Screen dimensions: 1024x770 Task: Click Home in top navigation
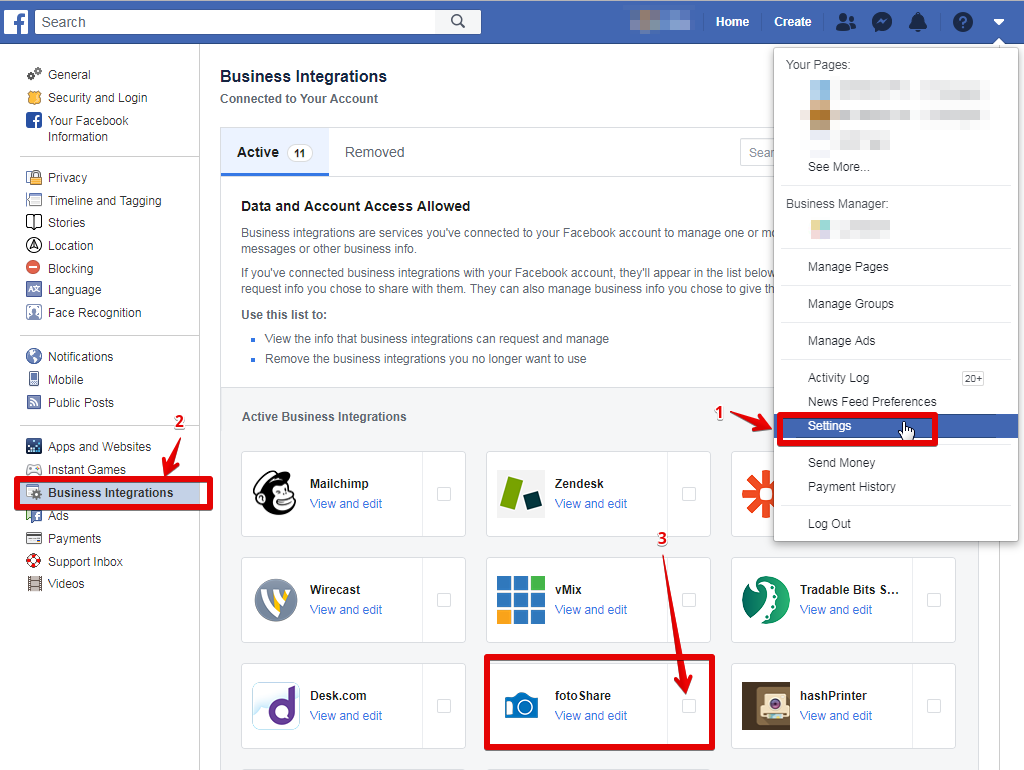point(732,22)
